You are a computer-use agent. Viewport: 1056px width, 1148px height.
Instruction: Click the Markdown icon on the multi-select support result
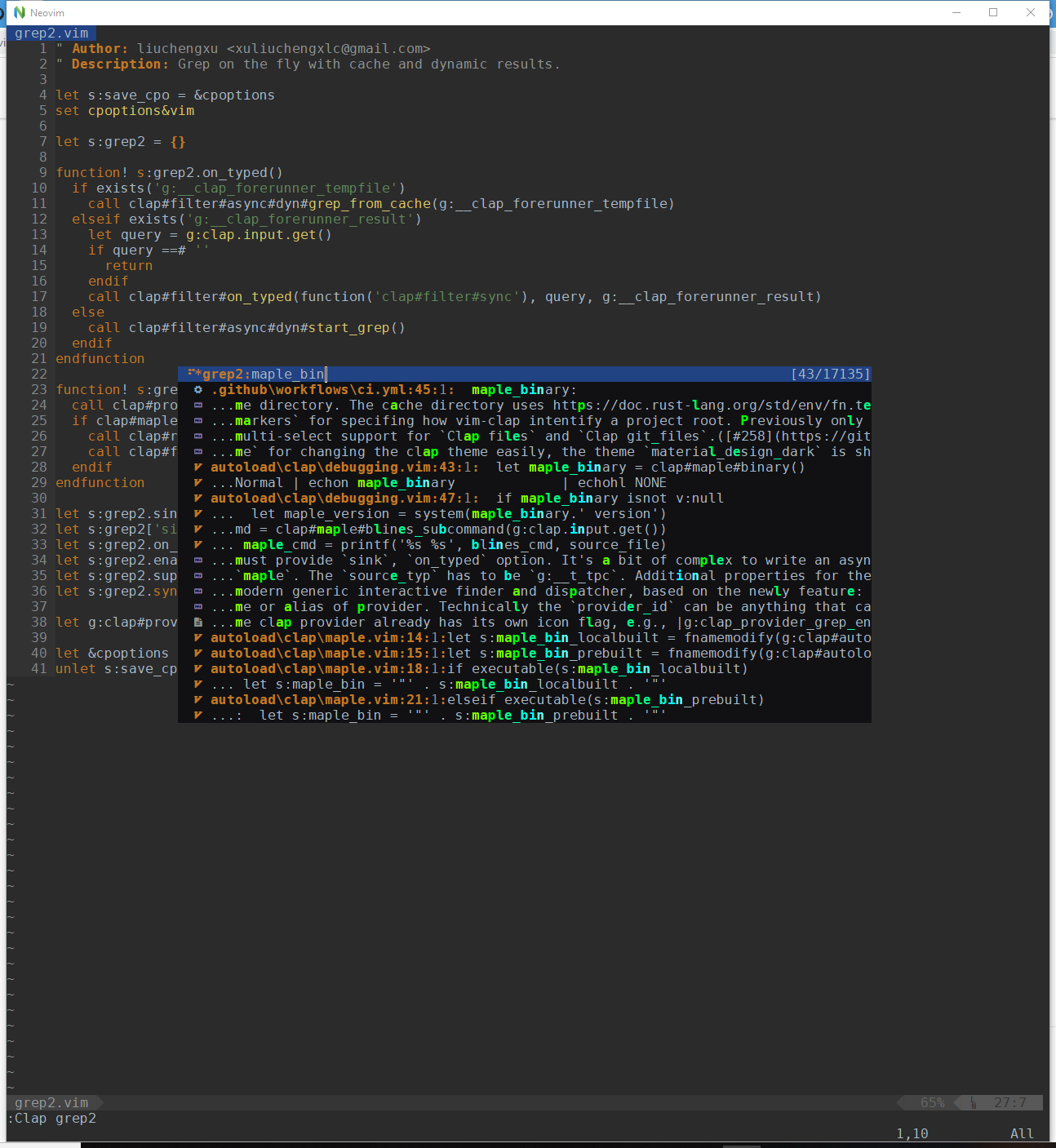(x=197, y=436)
